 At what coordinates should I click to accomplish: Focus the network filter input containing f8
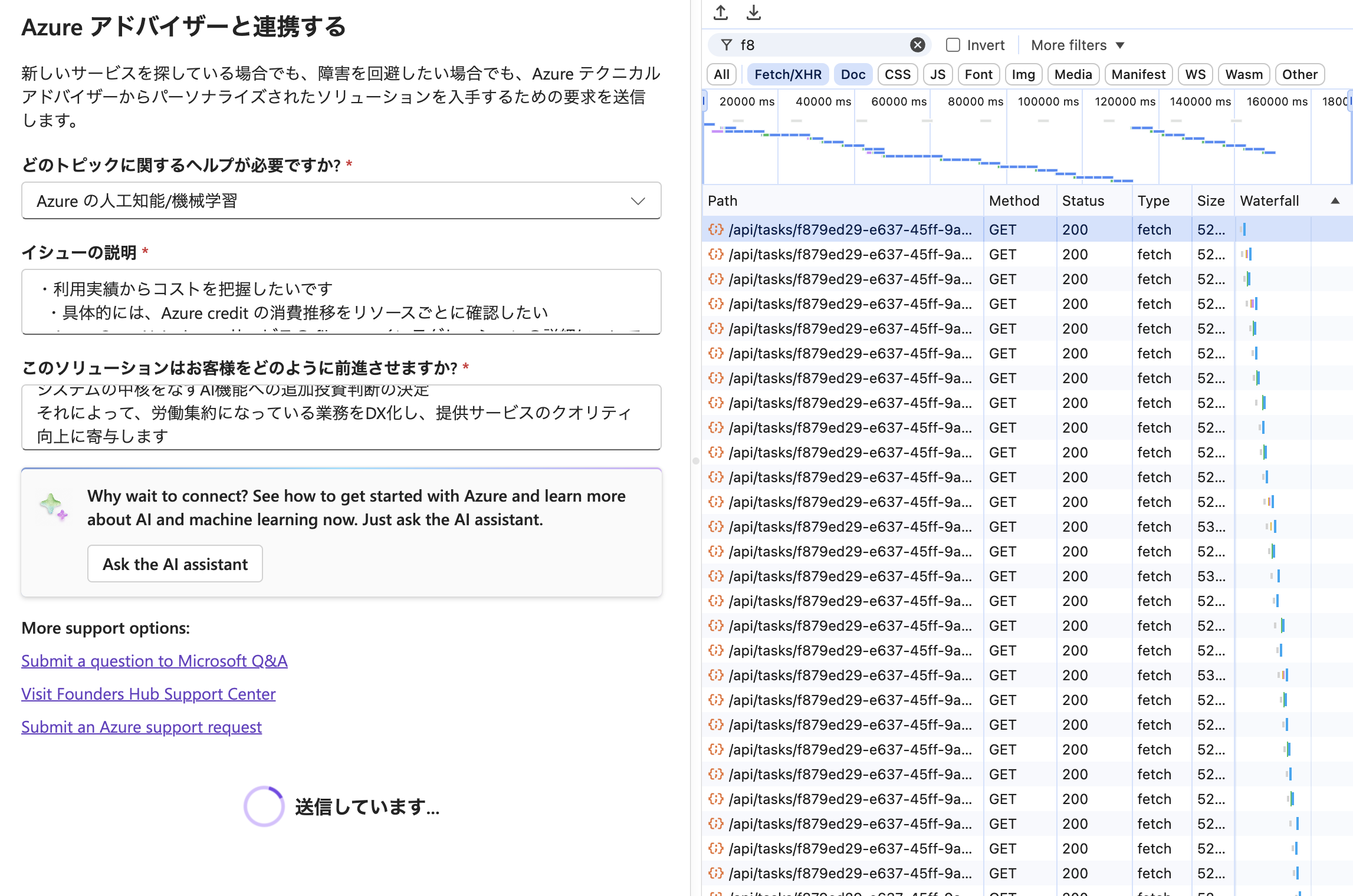pyautogui.click(x=821, y=45)
